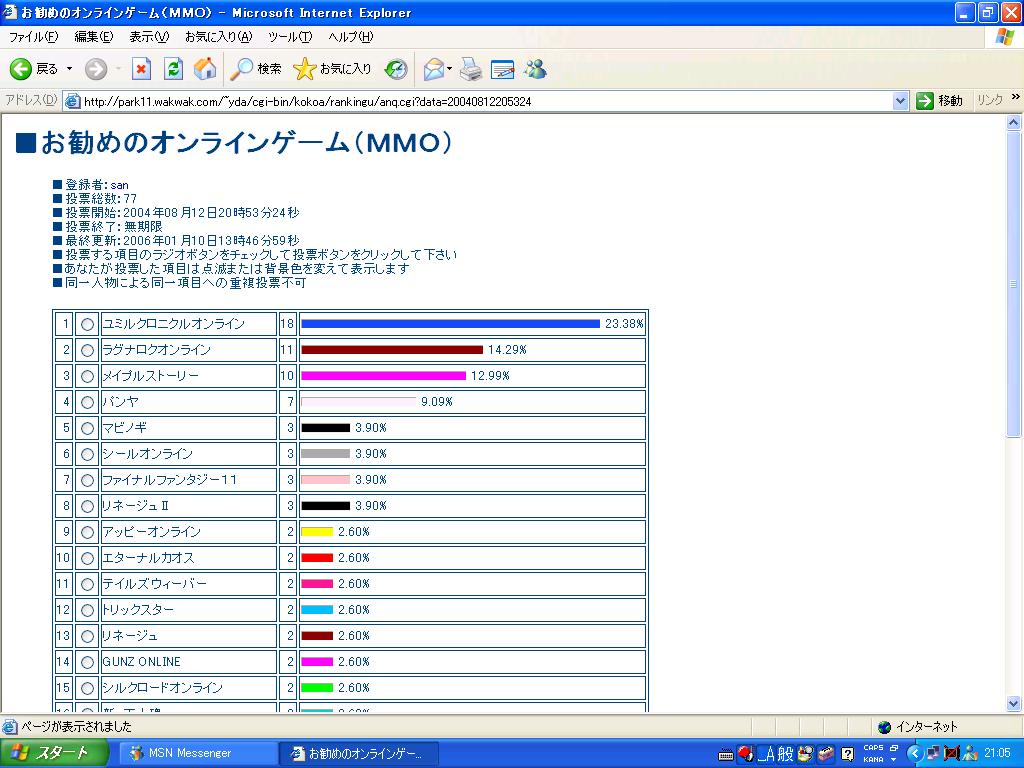Click the スタート Start button
Image resolution: width=1024 pixels, height=768 pixels.
click(x=54, y=753)
